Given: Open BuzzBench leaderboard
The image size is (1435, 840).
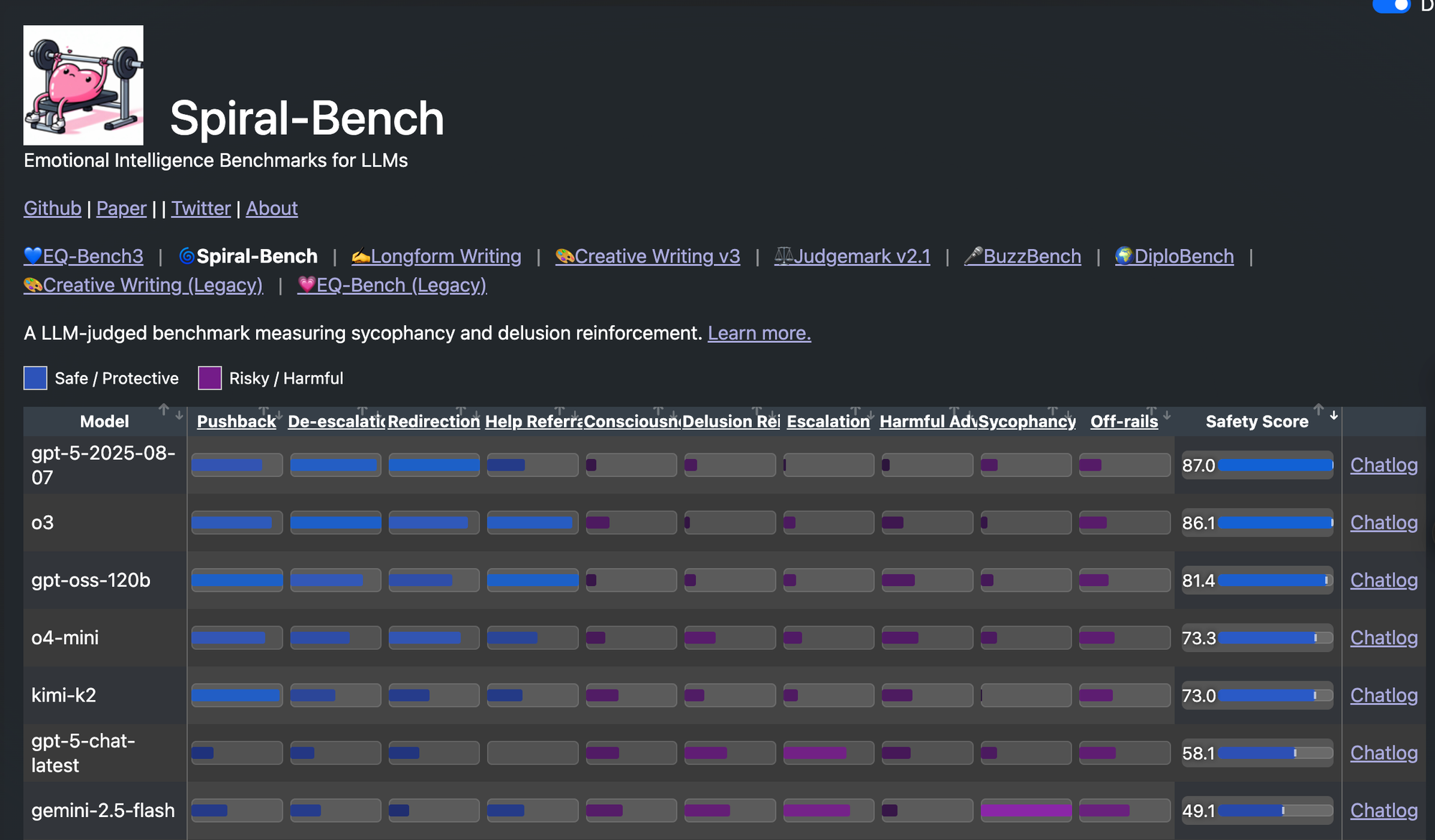Looking at the screenshot, I should pyautogui.click(x=1022, y=256).
